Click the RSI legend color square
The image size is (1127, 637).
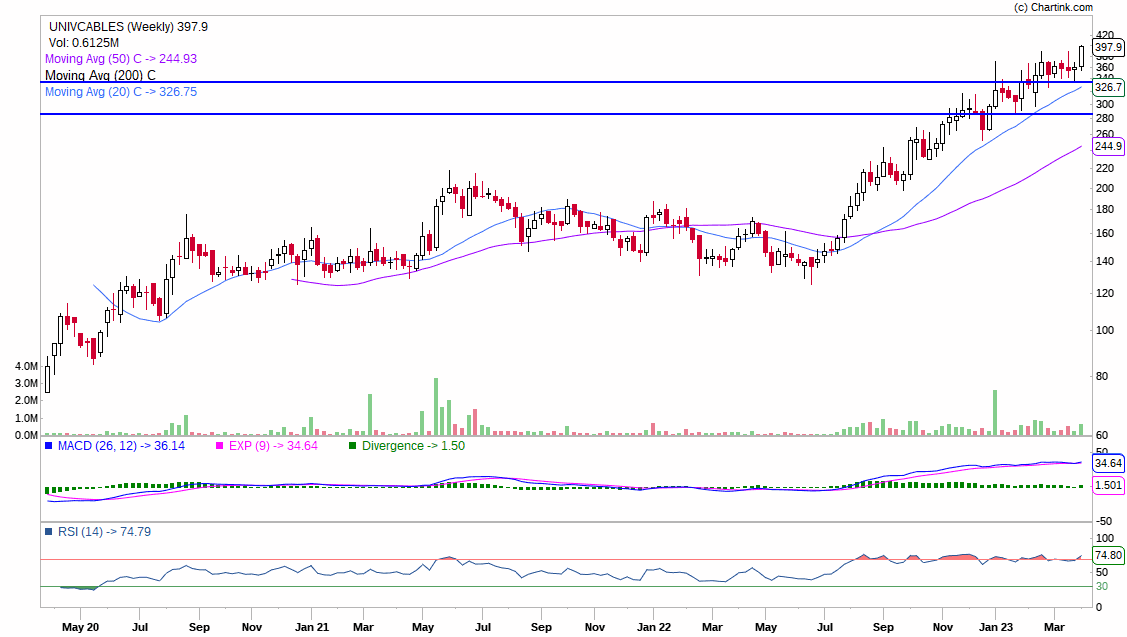49,532
